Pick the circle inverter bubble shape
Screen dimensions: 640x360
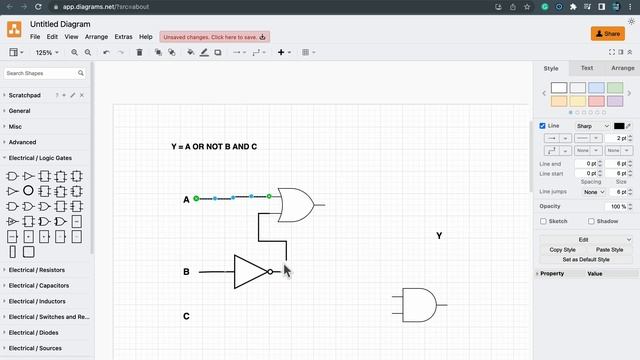(28, 191)
